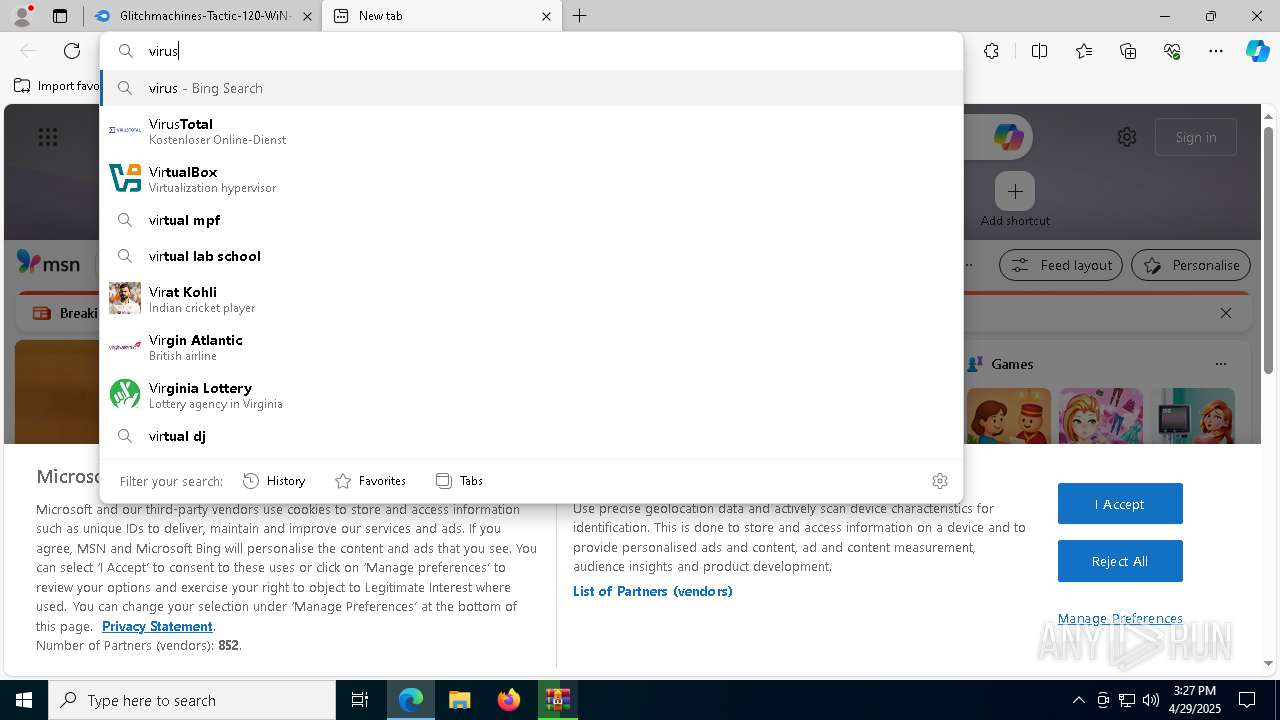Toggle Split screen icon
Image resolution: width=1280 pixels, height=720 pixels.
[x=1039, y=51]
